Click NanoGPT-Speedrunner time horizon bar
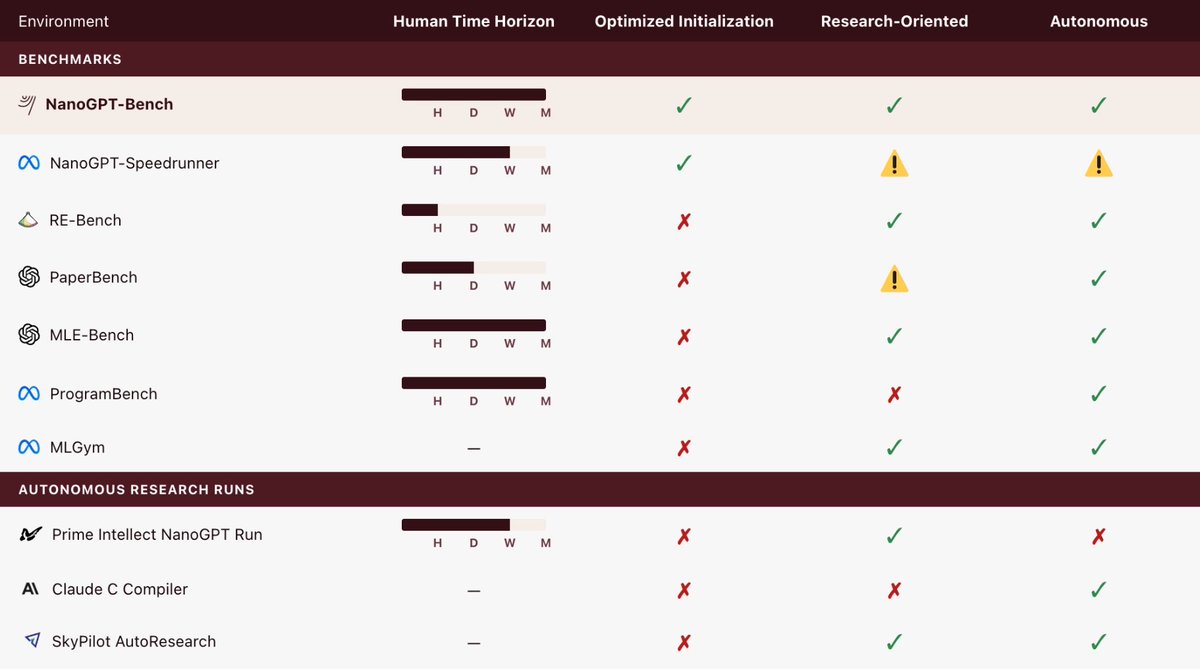 point(474,152)
